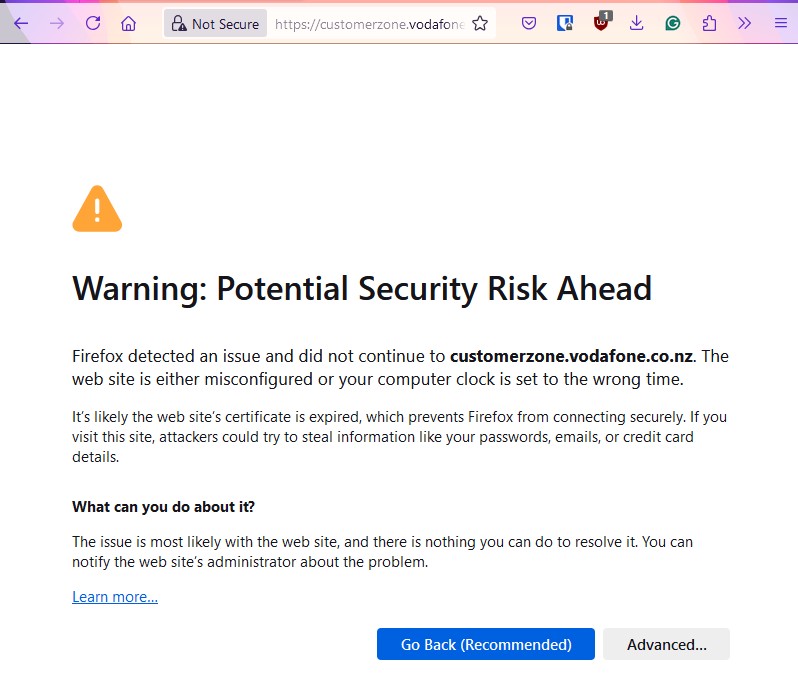
Task: Click the customerzone.vodafone URL address field
Action: [368, 23]
